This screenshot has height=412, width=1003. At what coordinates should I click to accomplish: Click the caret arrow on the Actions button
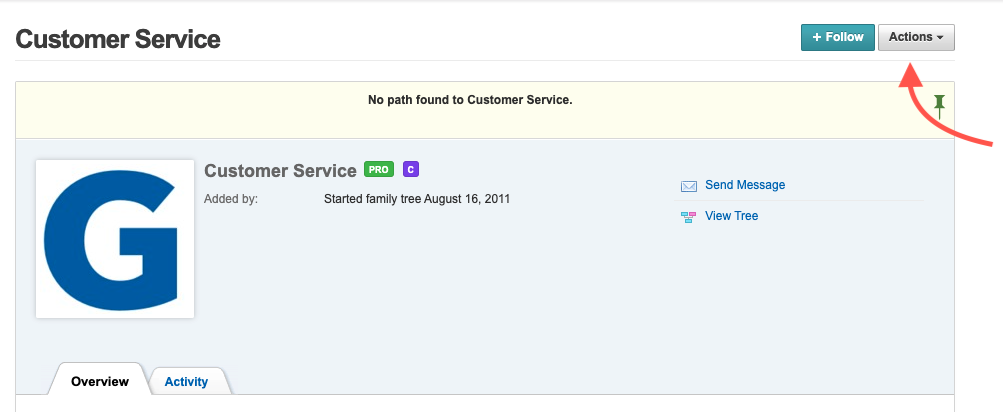click(x=941, y=38)
